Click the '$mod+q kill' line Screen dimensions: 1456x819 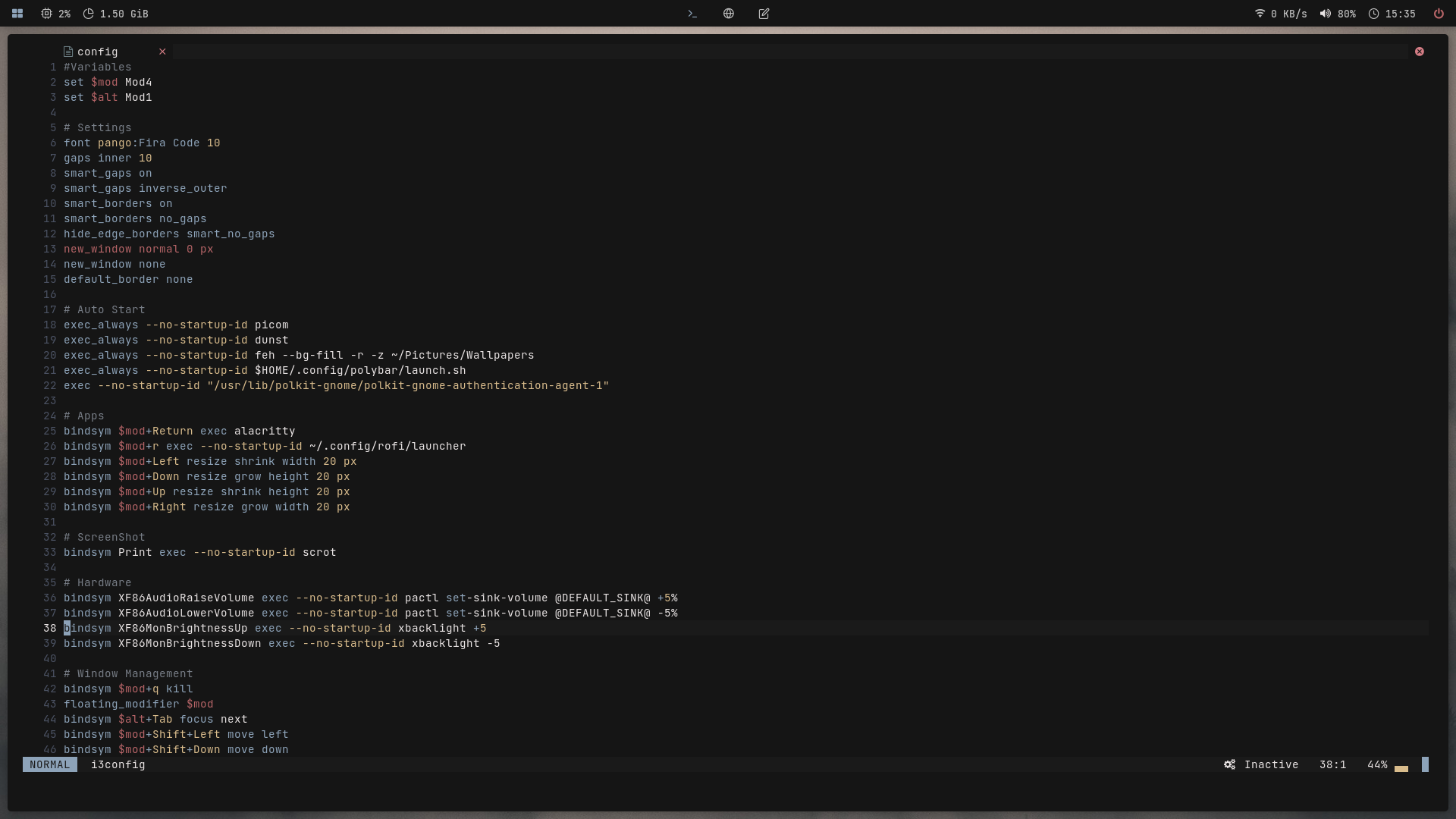pos(128,689)
